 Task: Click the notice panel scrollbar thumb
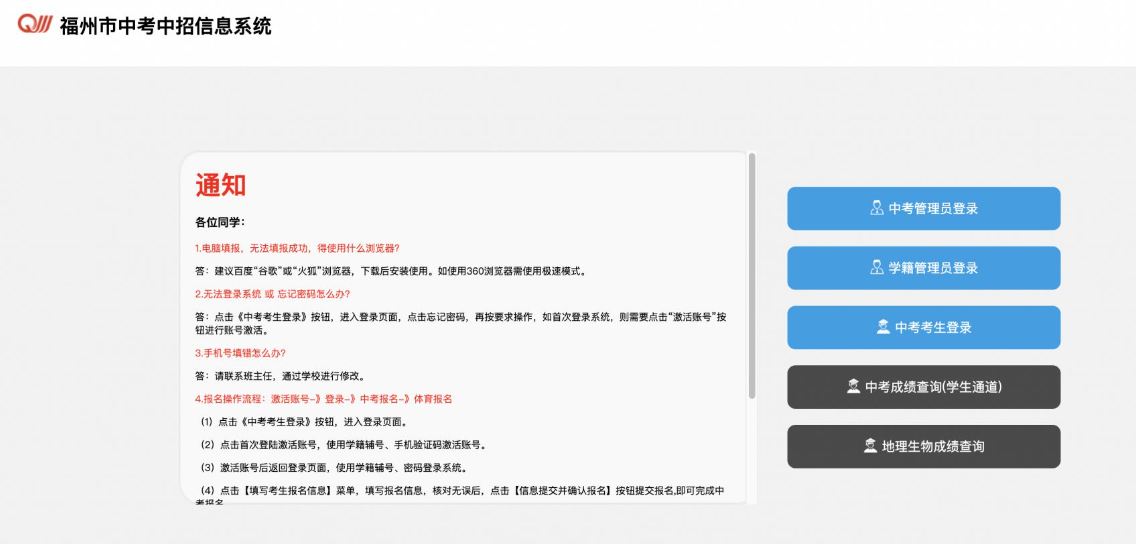click(x=752, y=275)
